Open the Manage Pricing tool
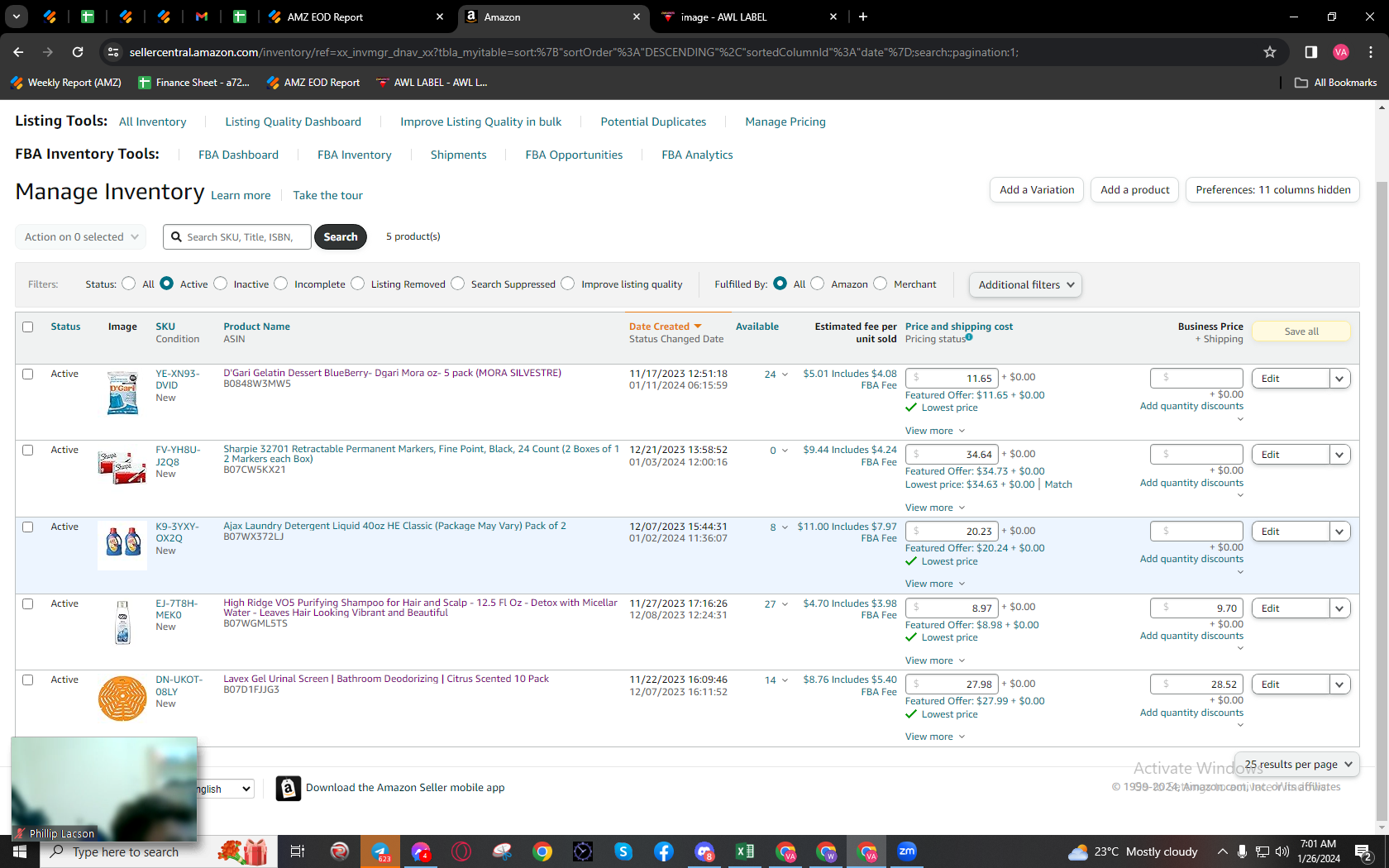 point(785,122)
